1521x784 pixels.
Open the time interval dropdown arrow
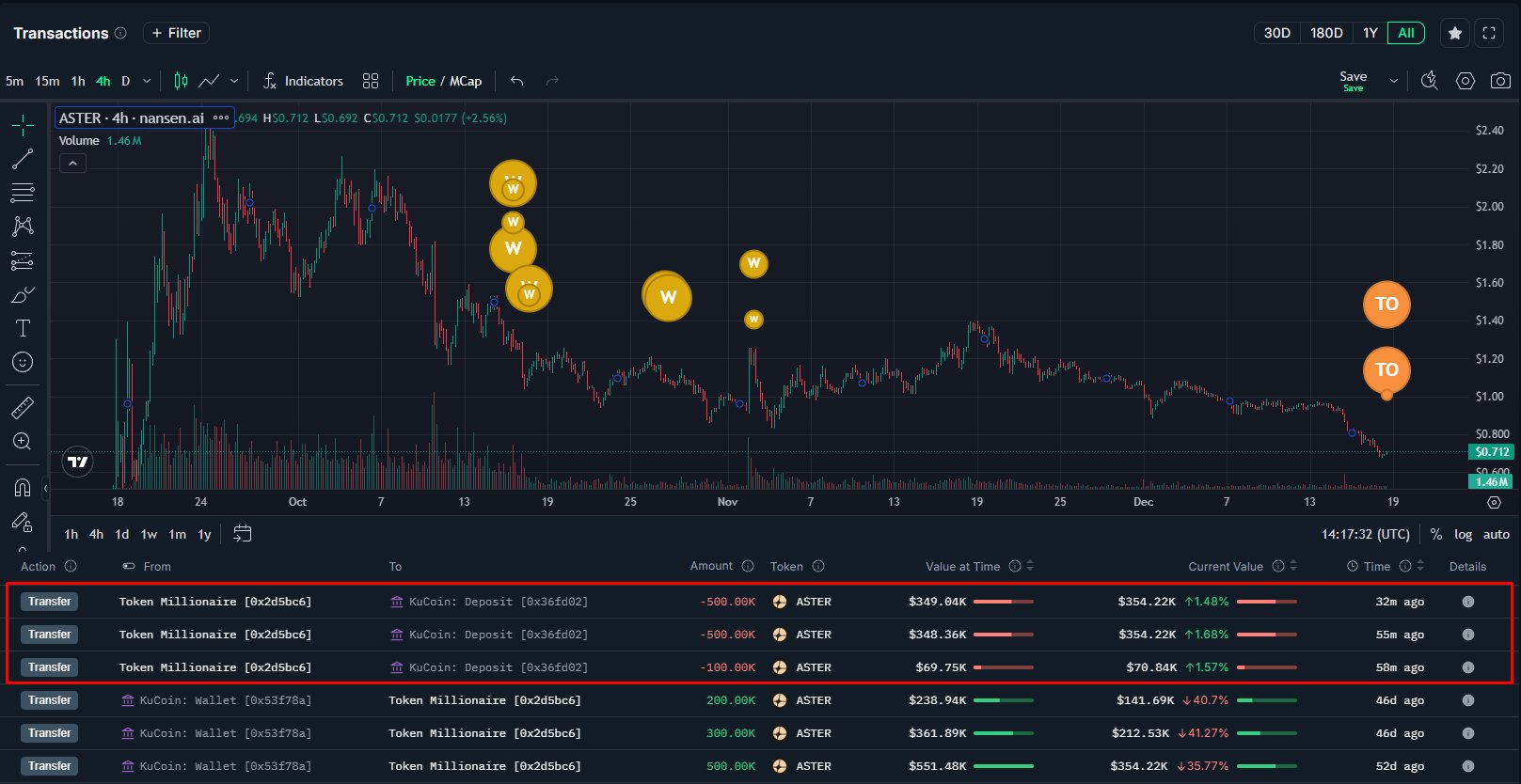click(147, 81)
